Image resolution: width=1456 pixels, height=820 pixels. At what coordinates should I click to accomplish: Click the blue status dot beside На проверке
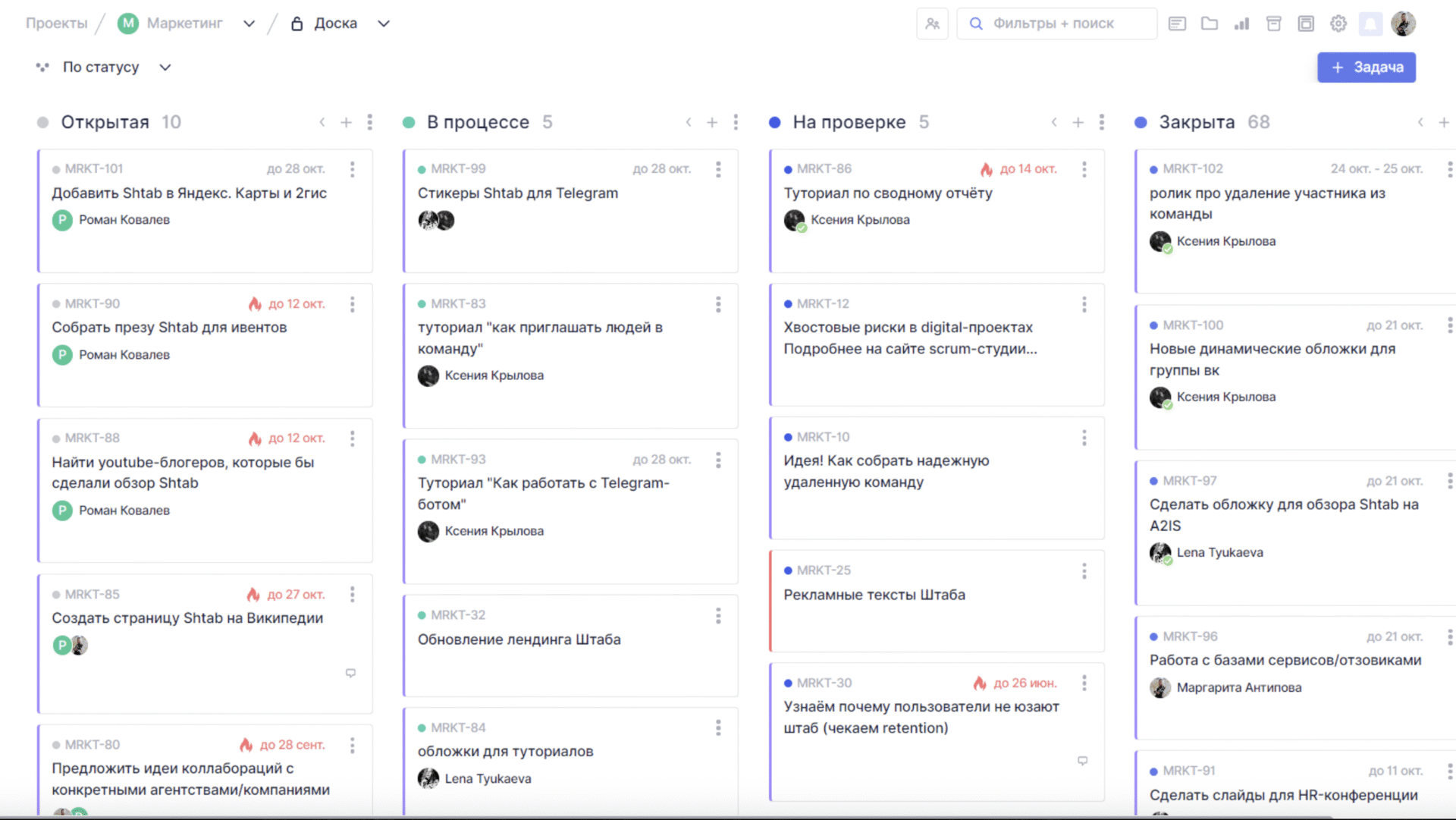coord(775,123)
